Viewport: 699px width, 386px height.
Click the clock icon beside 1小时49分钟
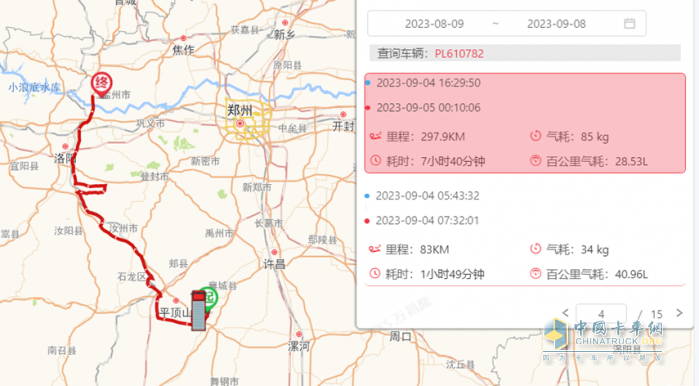(x=375, y=274)
